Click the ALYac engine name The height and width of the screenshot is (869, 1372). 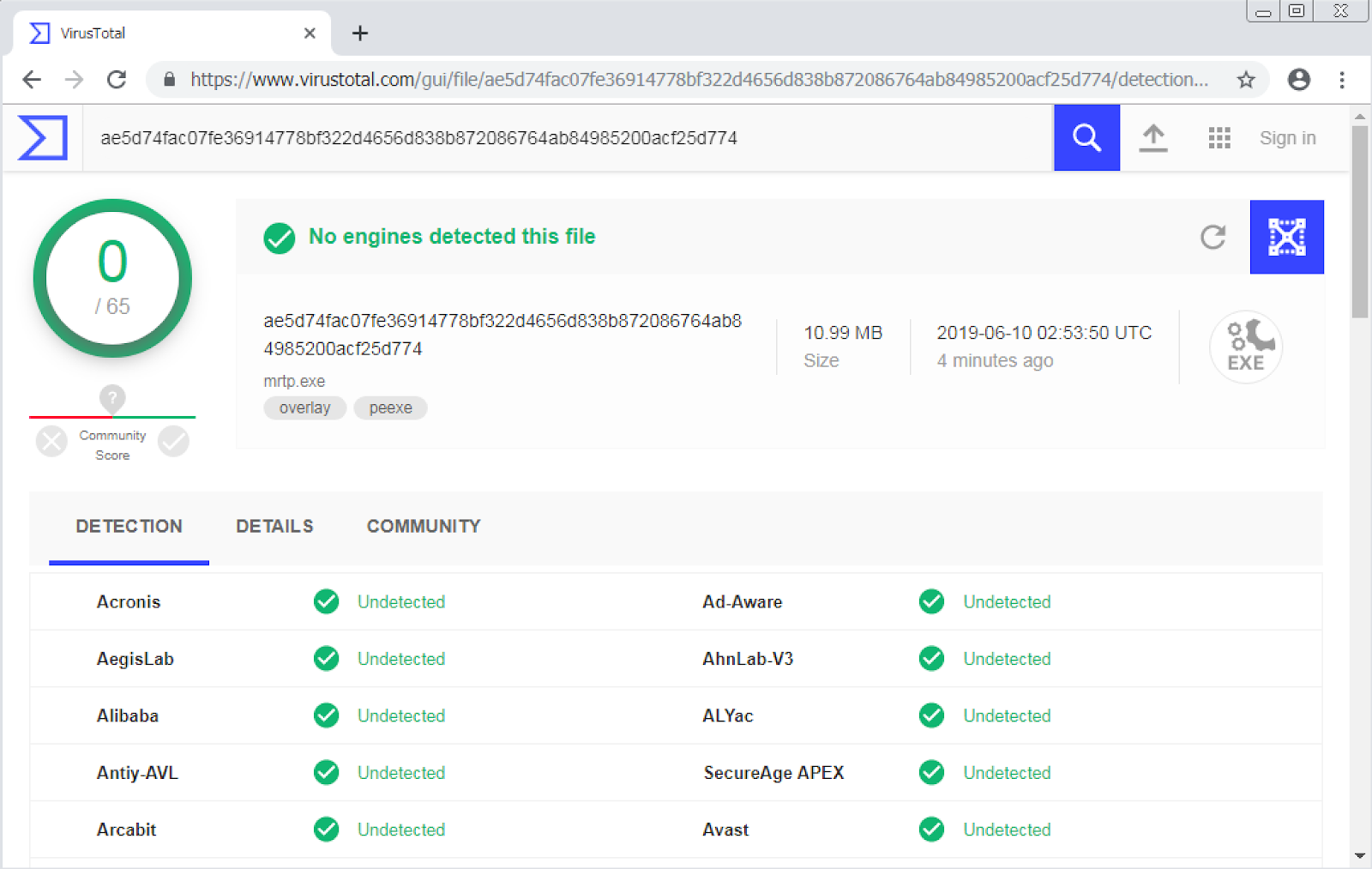pyautogui.click(x=728, y=715)
